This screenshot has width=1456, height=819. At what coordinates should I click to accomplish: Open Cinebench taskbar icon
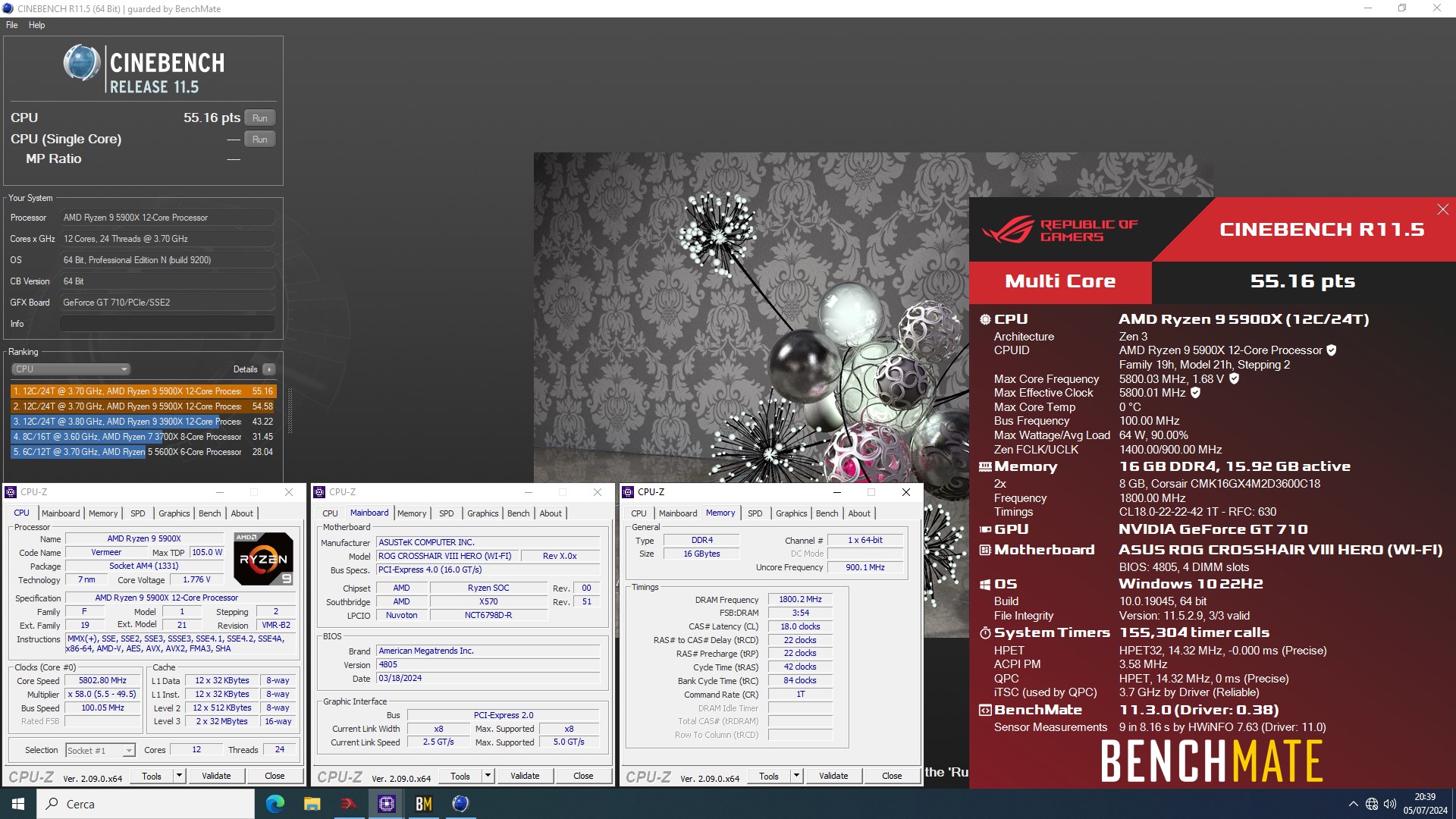pos(460,804)
